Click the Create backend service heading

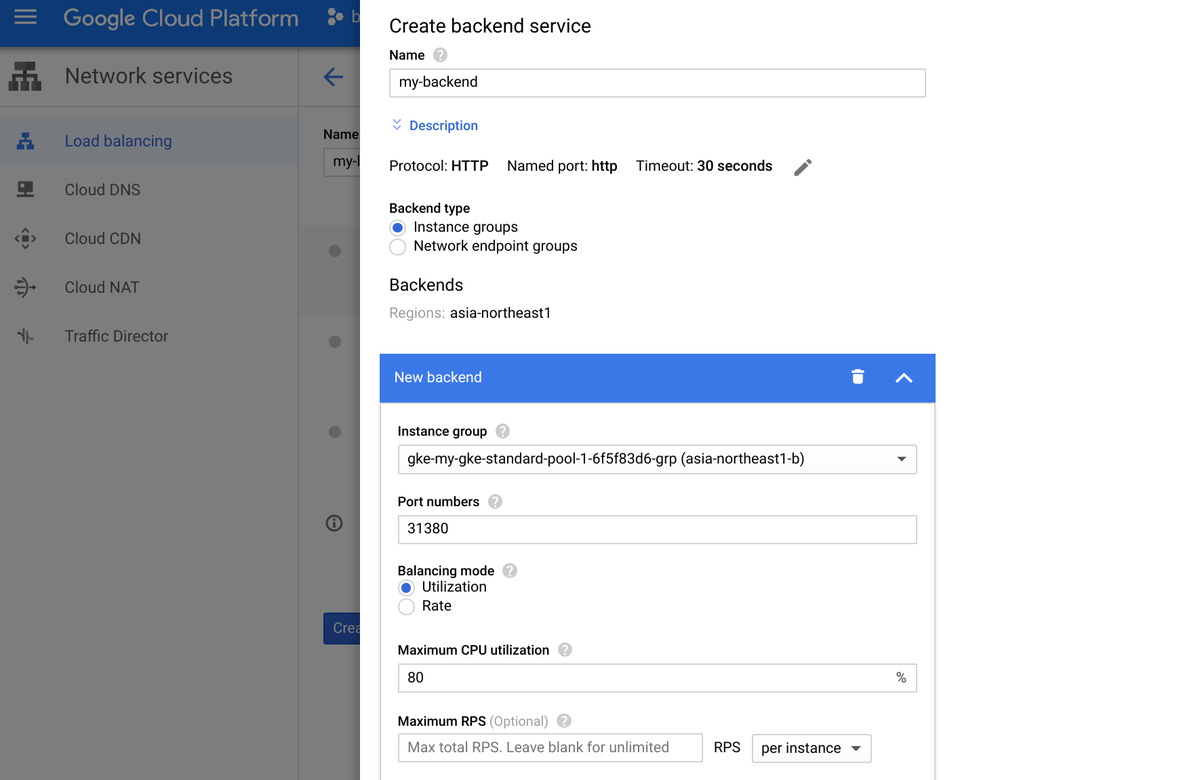click(490, 26)
